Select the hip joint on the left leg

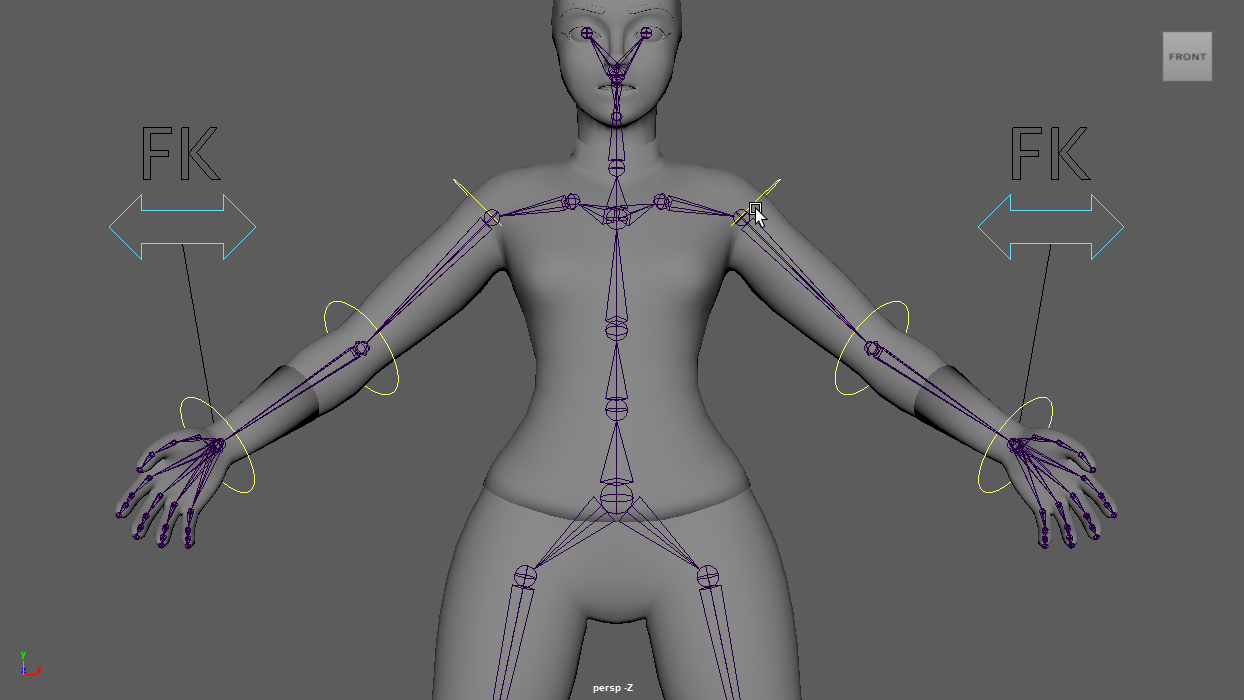click(x=525, y=576)
